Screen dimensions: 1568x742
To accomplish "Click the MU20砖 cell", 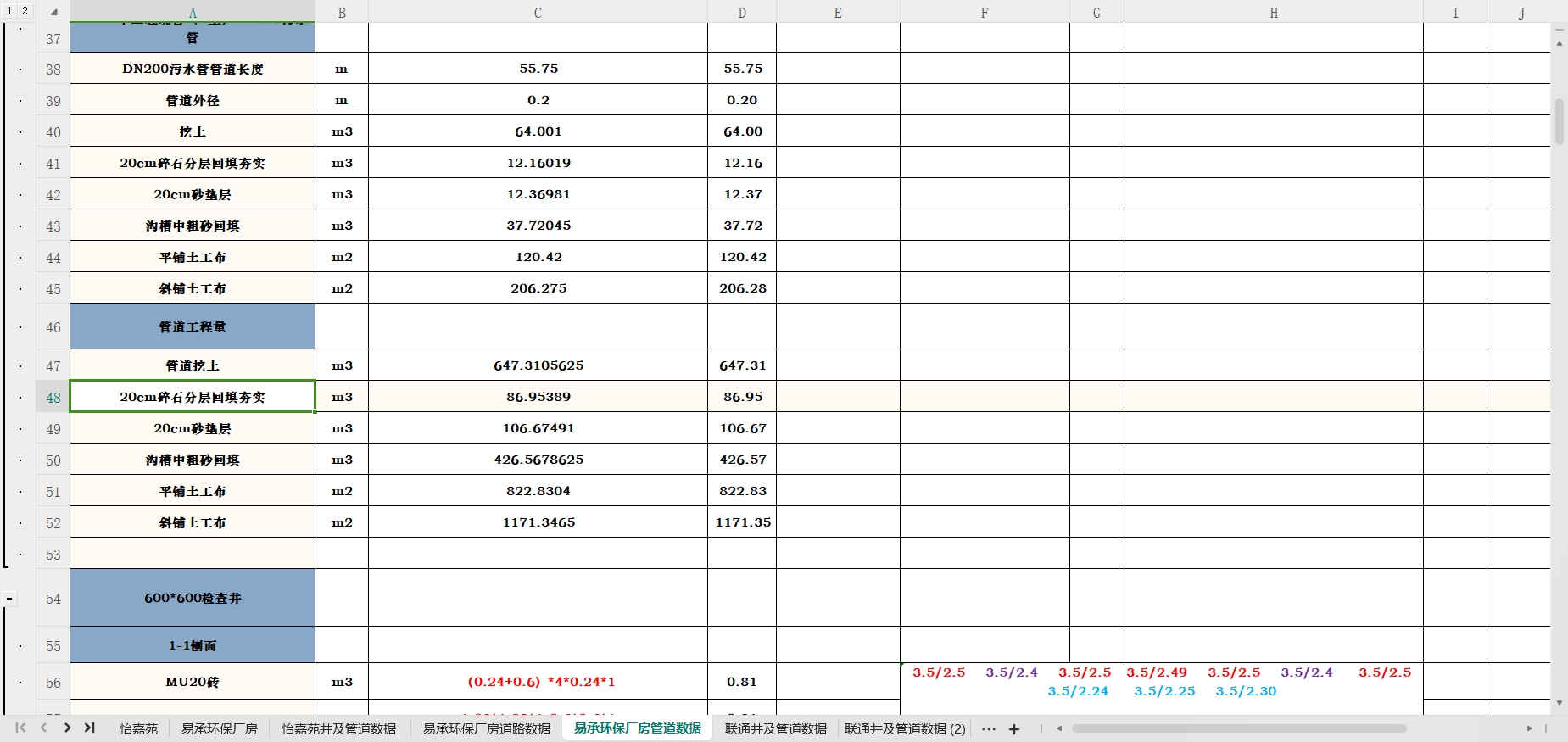I will pos(193,682).
